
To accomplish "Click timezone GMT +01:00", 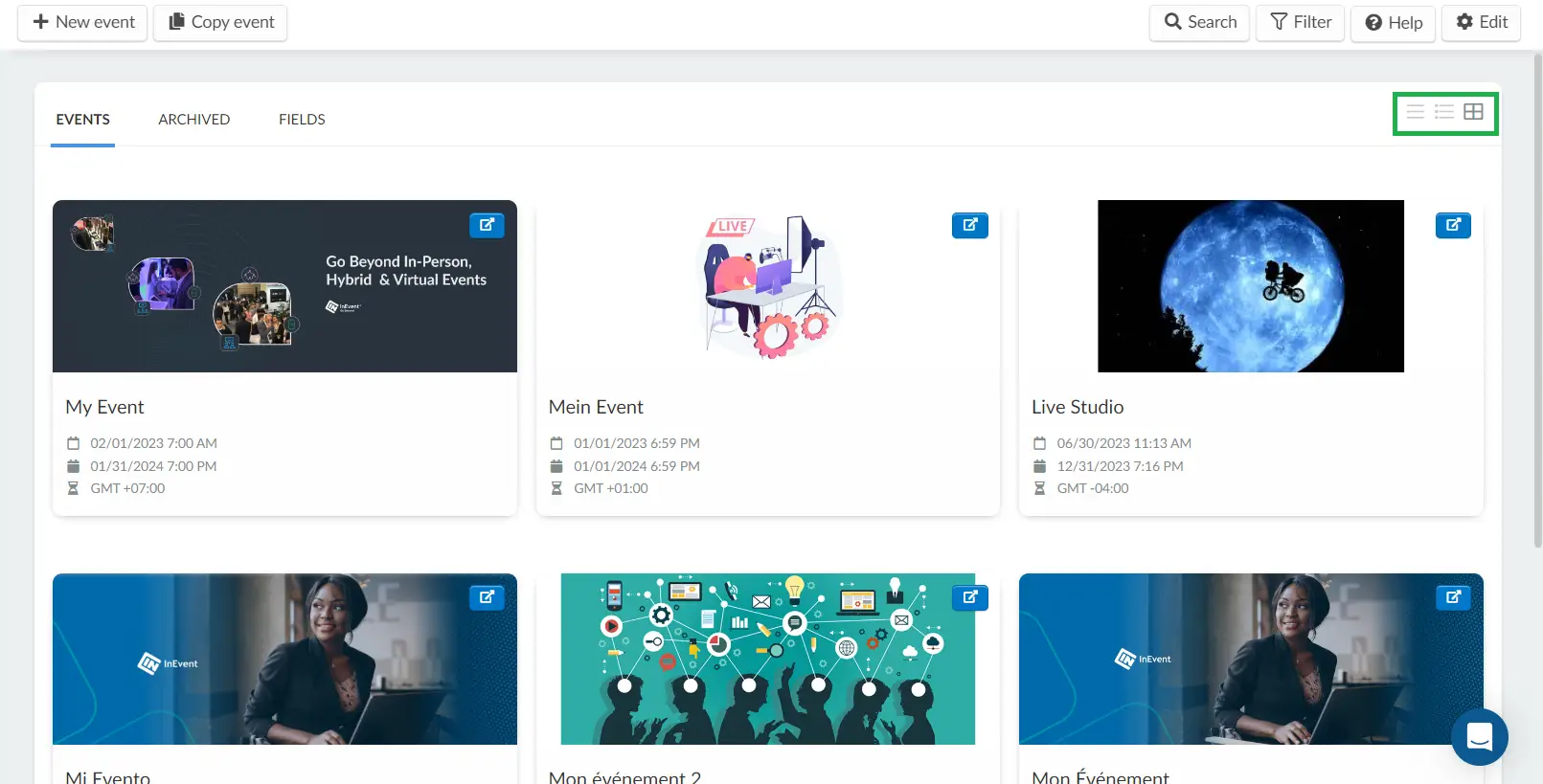I will click(611, 488).
